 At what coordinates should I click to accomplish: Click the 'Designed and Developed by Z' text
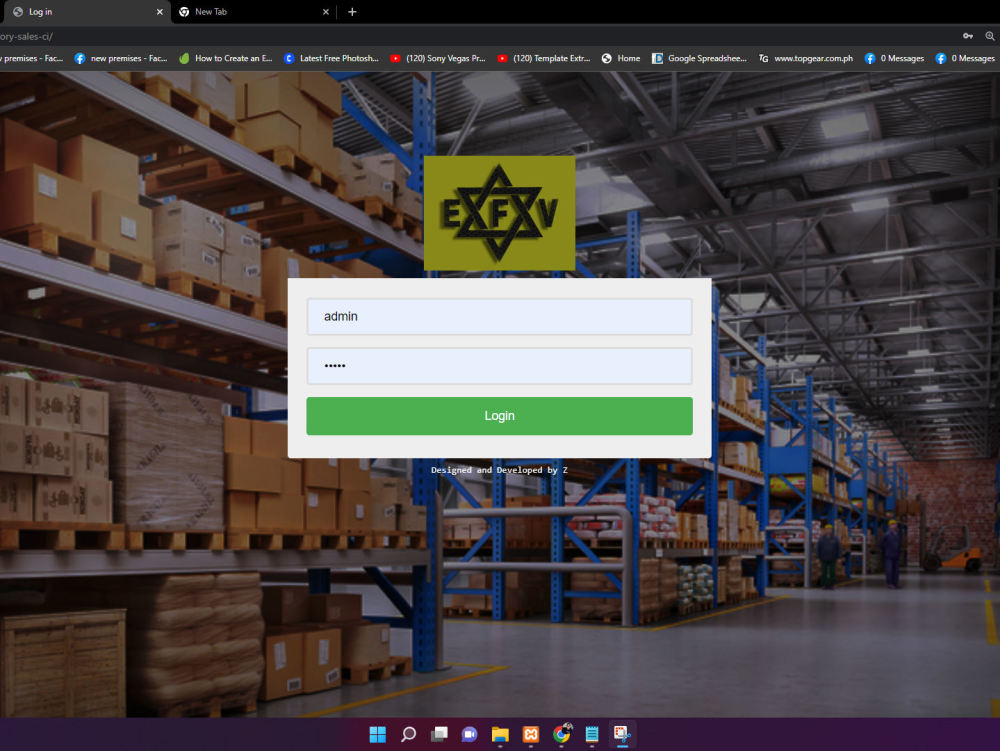[x=499, y=470]
